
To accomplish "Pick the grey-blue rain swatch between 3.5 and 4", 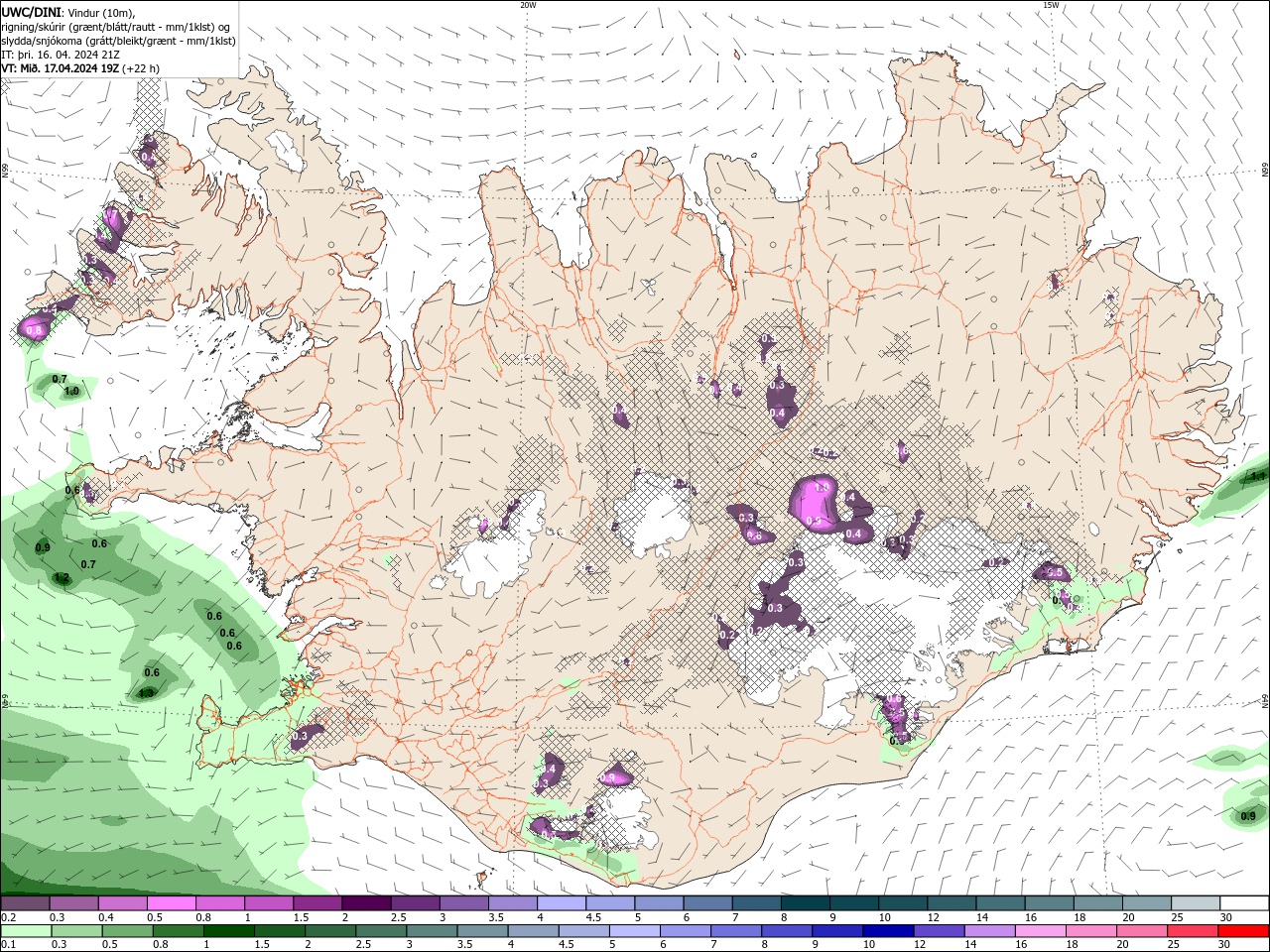I will [x=482, y=931].
